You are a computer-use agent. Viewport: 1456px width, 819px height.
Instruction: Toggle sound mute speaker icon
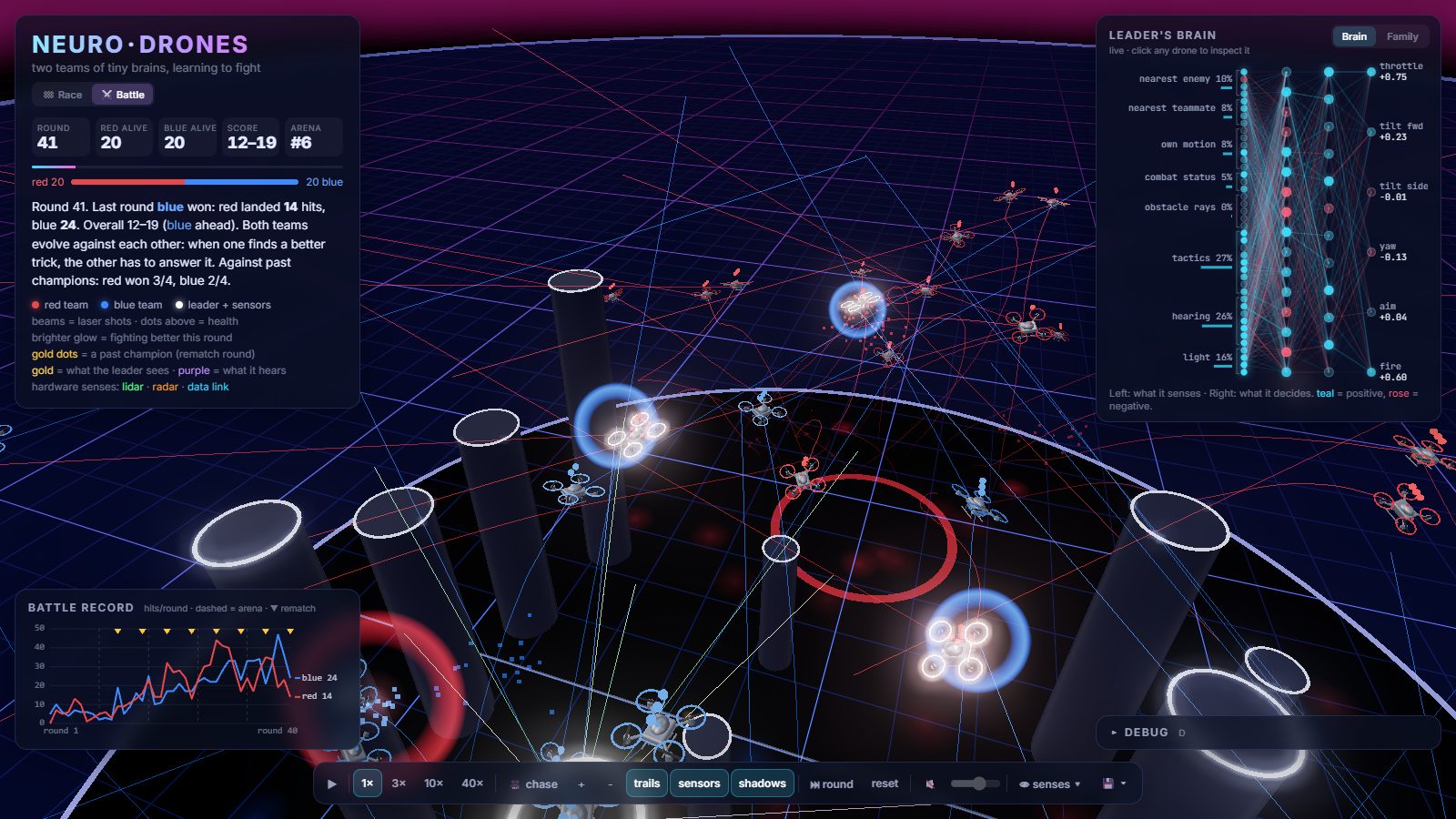pyautogui.click(x=930, y=784)
